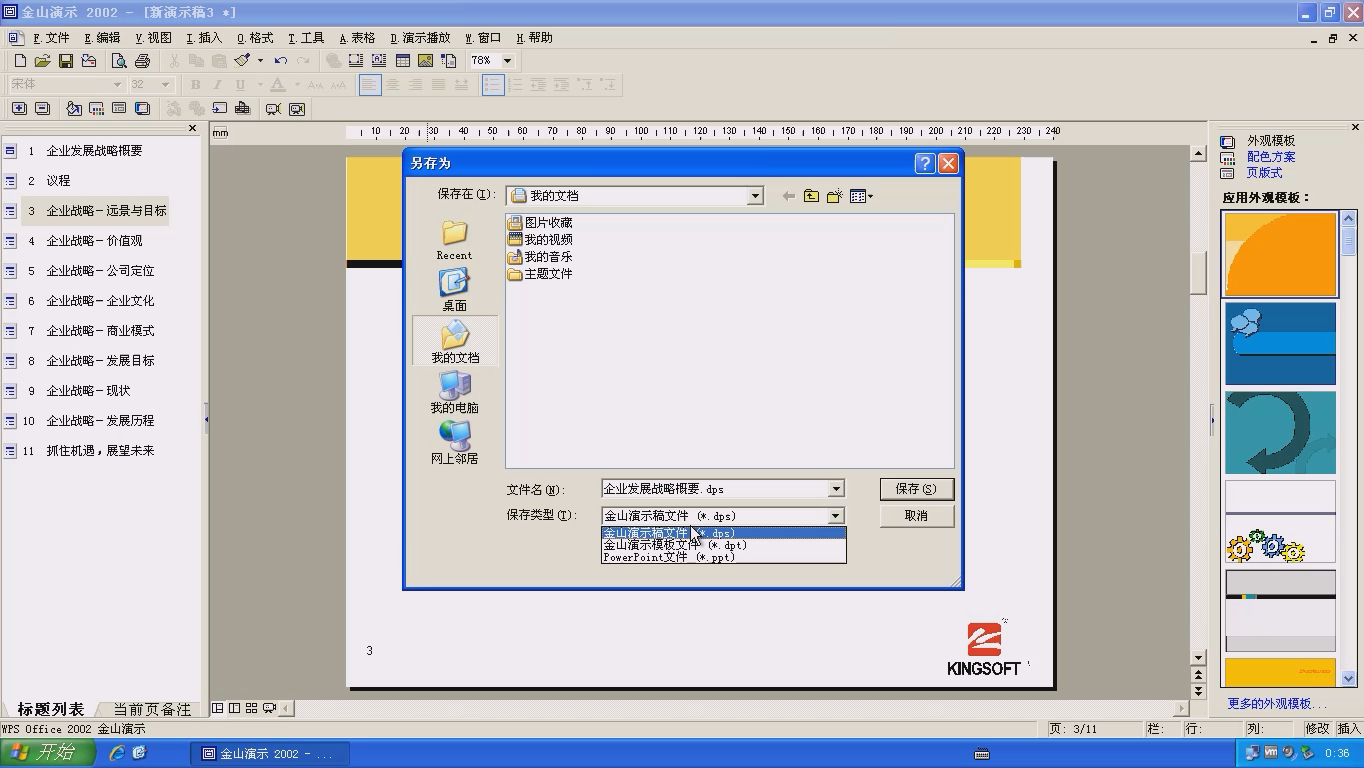The height and width of the screenshot is (768, 1364).
Task: Click the 金山演示 2002 taskbar button
Action: pyautogui.click(x=268, y=754)
